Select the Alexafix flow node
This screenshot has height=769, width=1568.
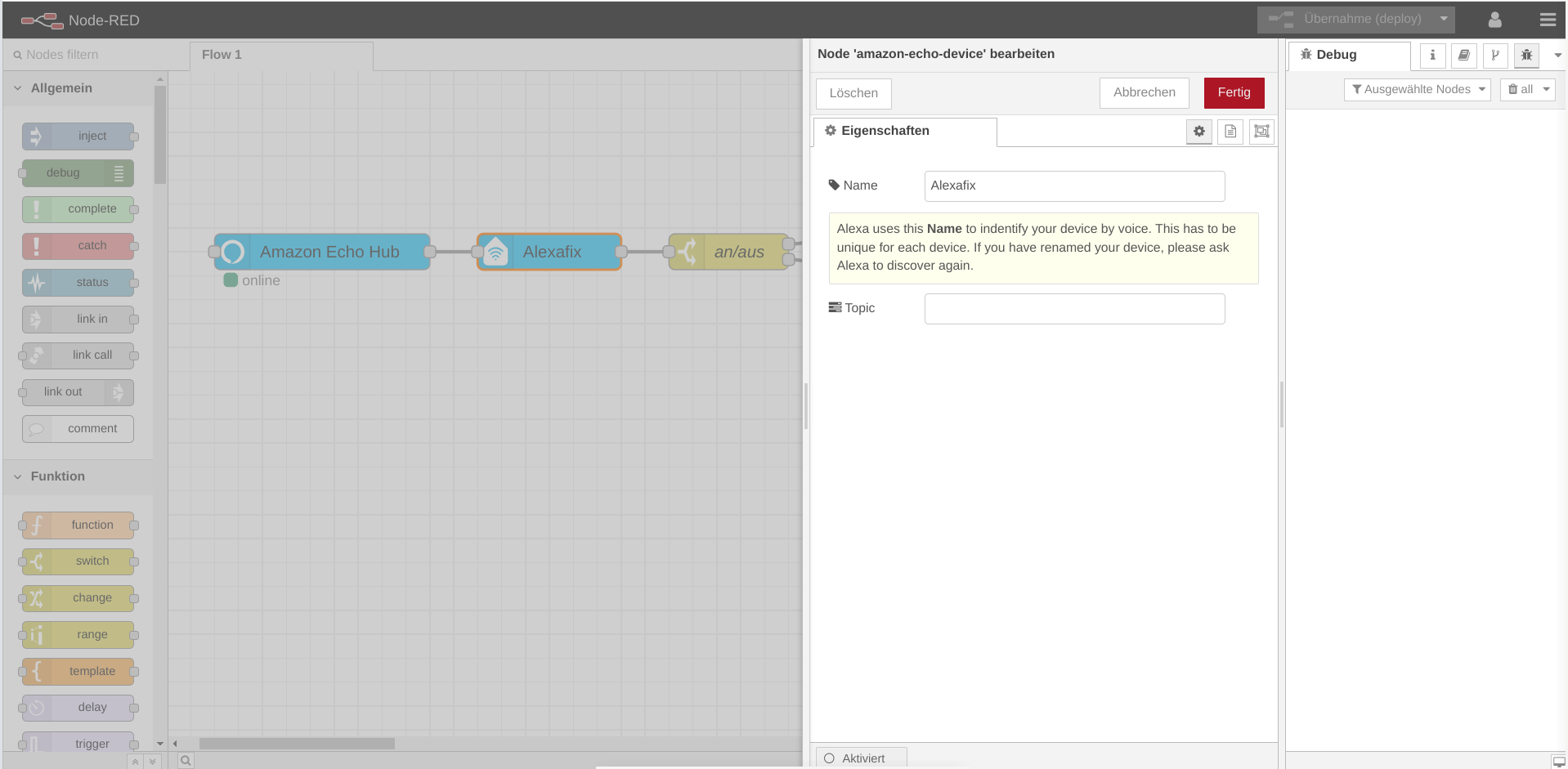(x=549, y=252)
